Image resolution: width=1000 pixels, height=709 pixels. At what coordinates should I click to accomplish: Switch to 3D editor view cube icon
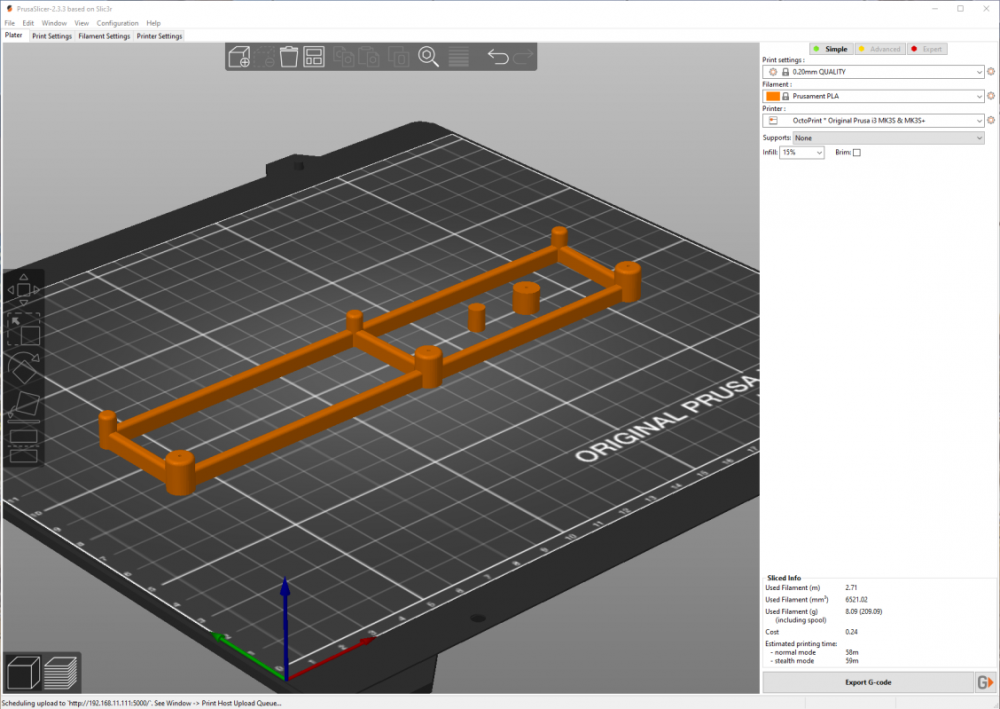(24, 672)
